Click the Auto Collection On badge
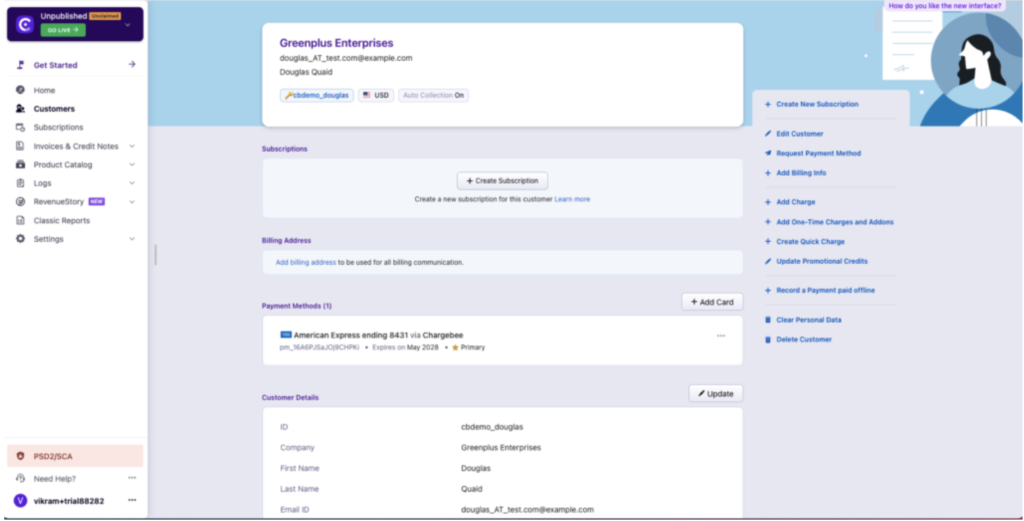The width and height of the screenshot is (1024, 521). (434, 95)
